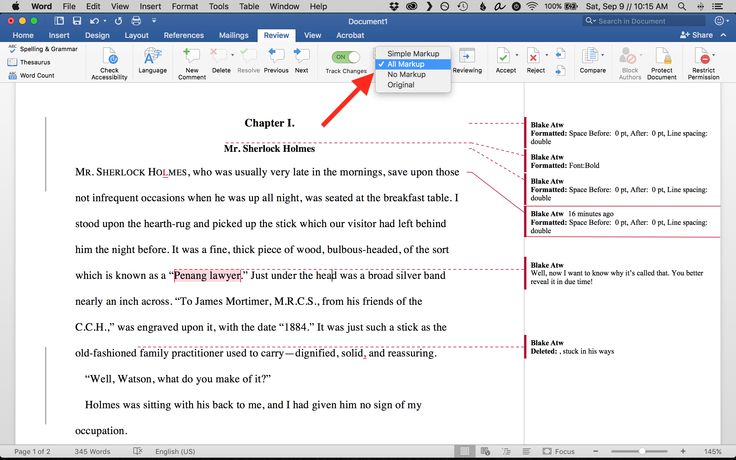
Task: Save the document from title bar
Action: pos(77,21)
